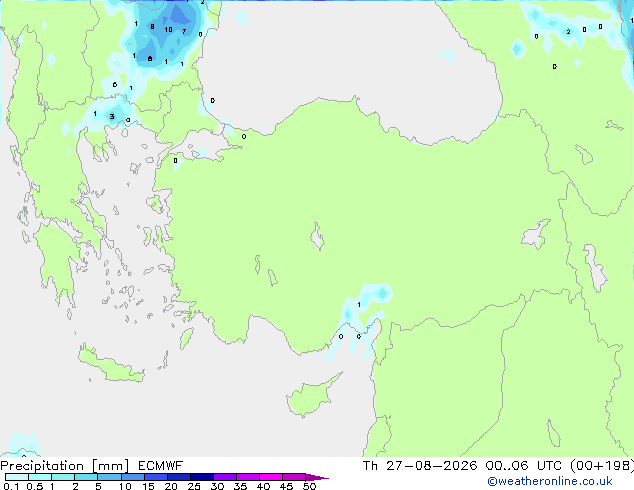The image size is (634, 490).
Task: Click the "8" value immediately left of 10
Action: pos(152,27)
